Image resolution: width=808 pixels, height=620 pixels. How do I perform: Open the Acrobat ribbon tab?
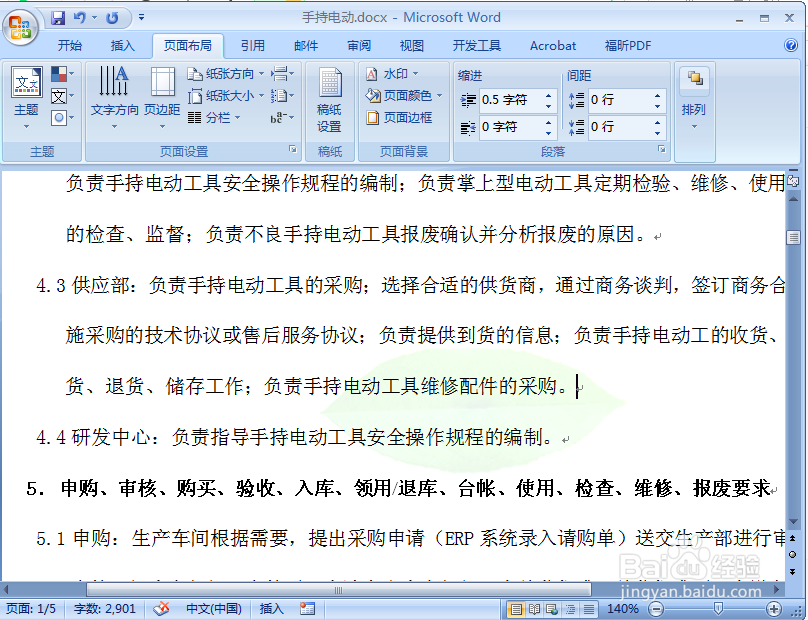553,44
